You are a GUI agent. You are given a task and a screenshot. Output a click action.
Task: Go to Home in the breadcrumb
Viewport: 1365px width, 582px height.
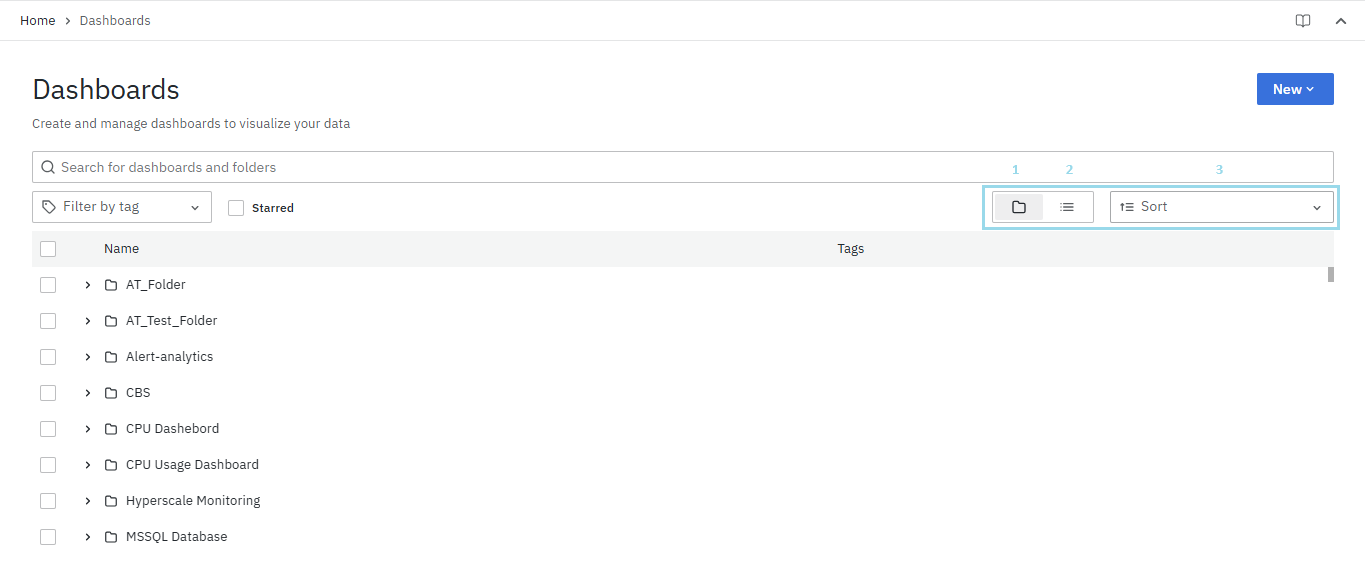pyautogui.click(x=38, y=21)
